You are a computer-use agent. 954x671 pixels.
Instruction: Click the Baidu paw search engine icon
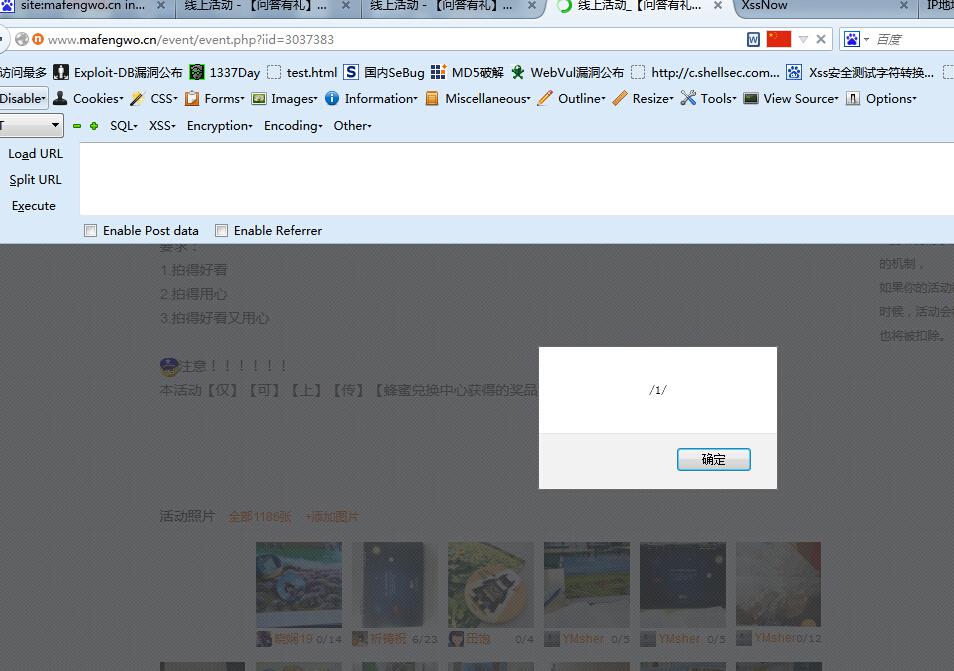pyautogui.click(x=852, y=40)
